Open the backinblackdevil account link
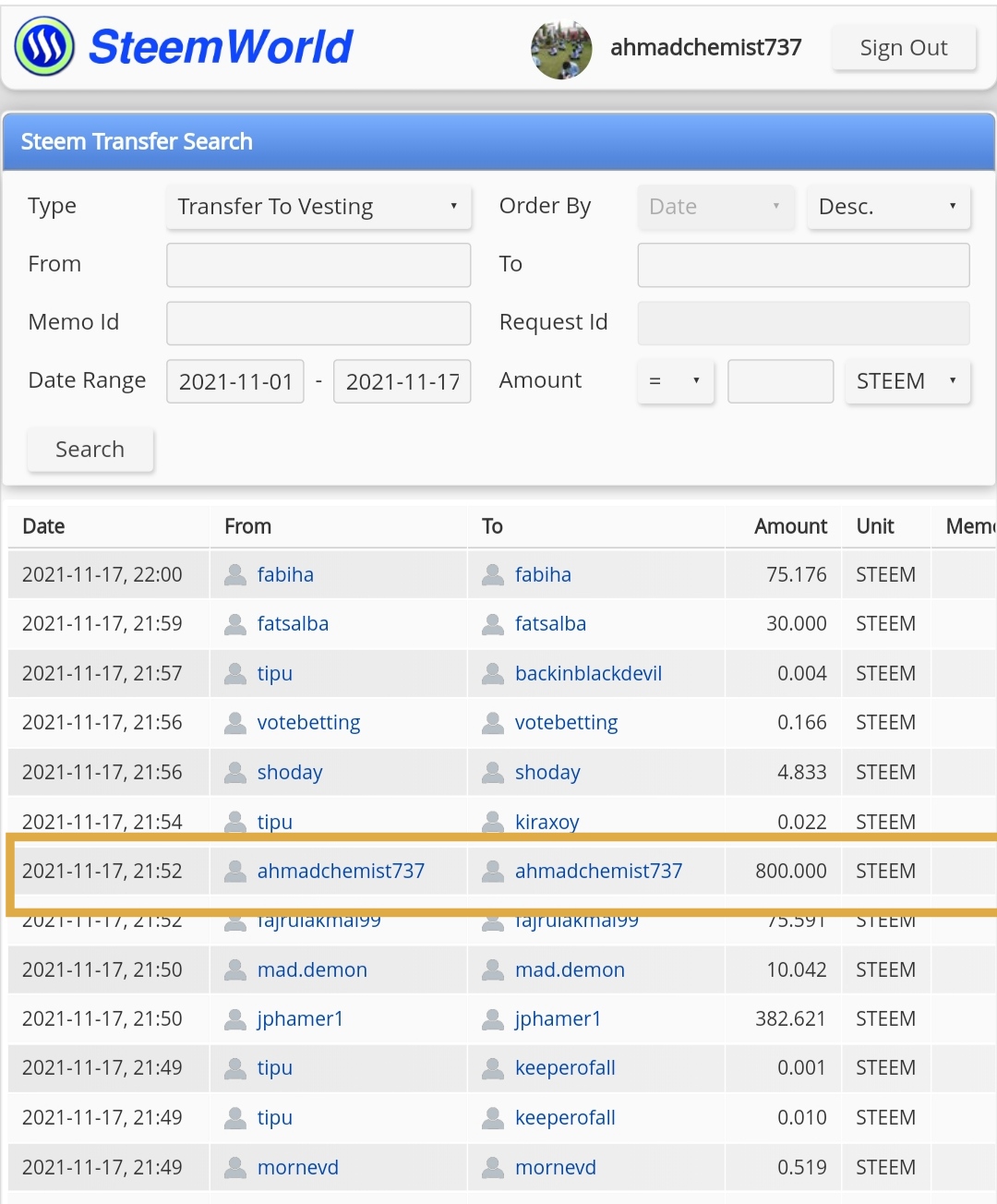This screenshot has height=1204, width=997. pyautogui.click(x=588, y=673)
